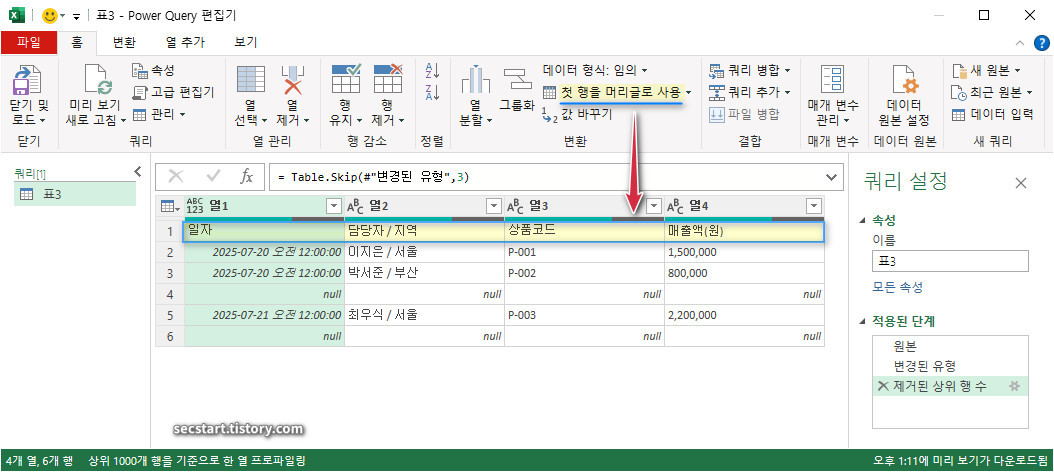Open the 모든 속성 link

(x=897, y=287)
